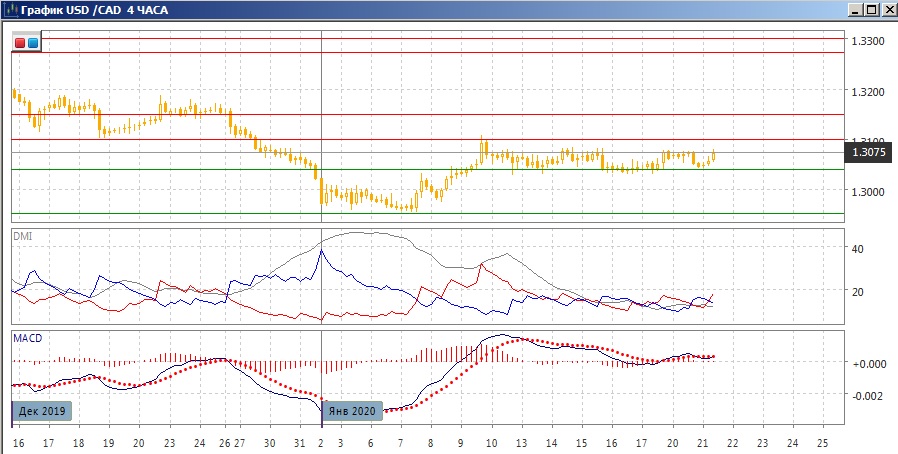Click the blue square icon on chart
The height and width of the screenshot is (454, 898).
click(x=33, y=43)
